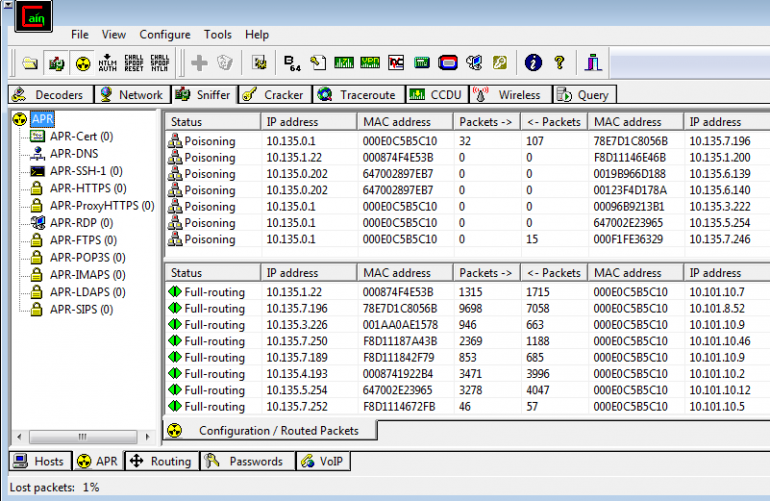Select APR-RDP (0) in the tree
770x501 pixels.
(81, 223)
